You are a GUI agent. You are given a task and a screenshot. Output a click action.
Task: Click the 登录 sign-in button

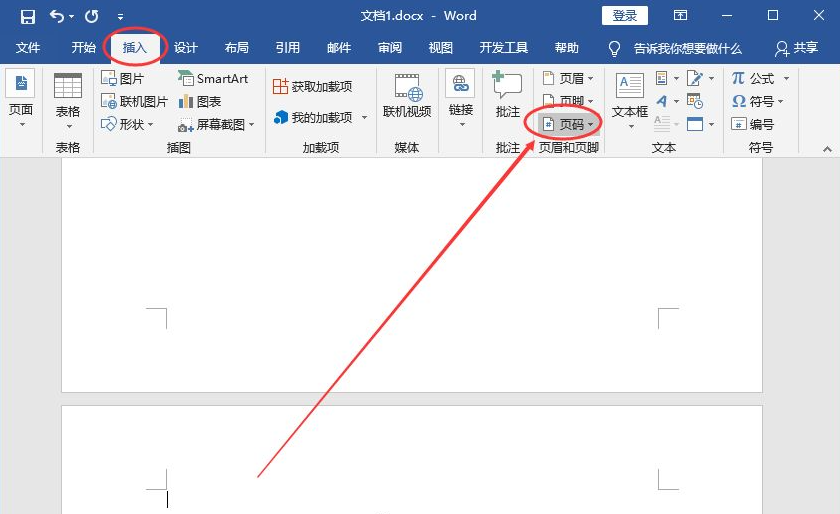pyautogui.click(x=624, y=16)
